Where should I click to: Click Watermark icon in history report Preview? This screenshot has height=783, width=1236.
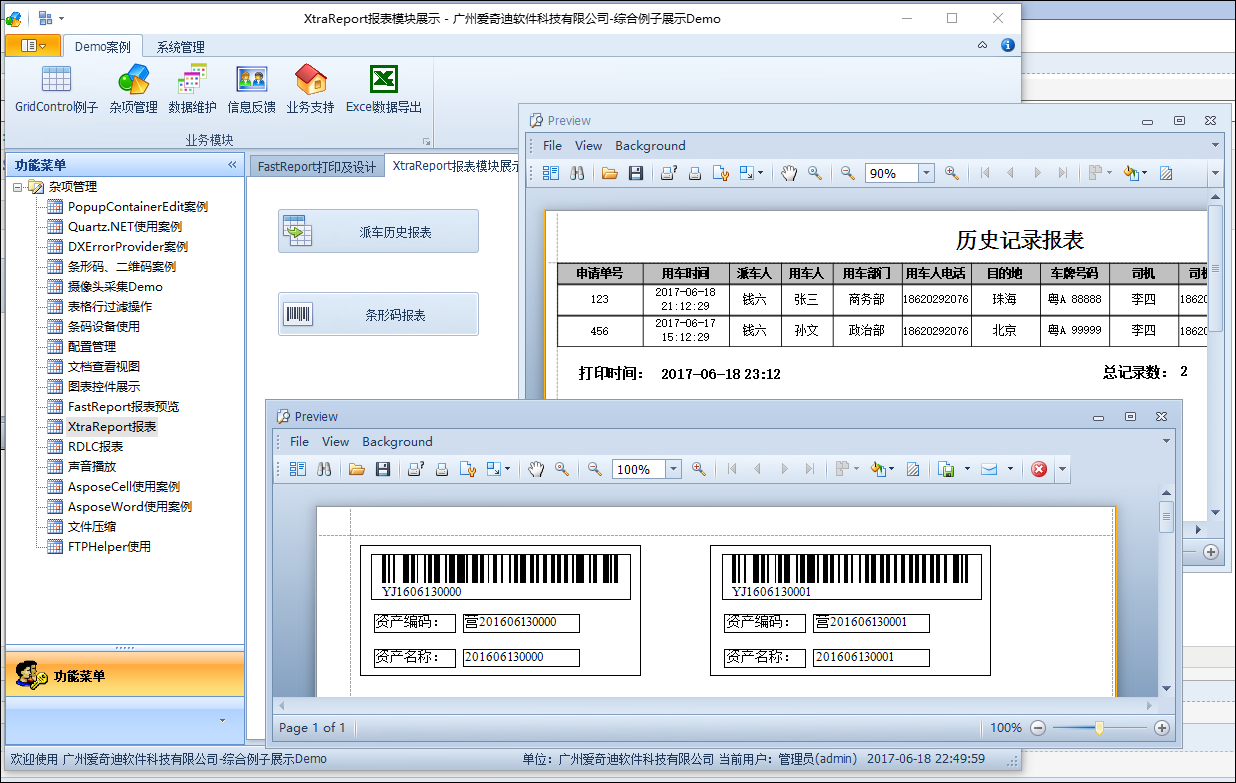coord(1165,173)
